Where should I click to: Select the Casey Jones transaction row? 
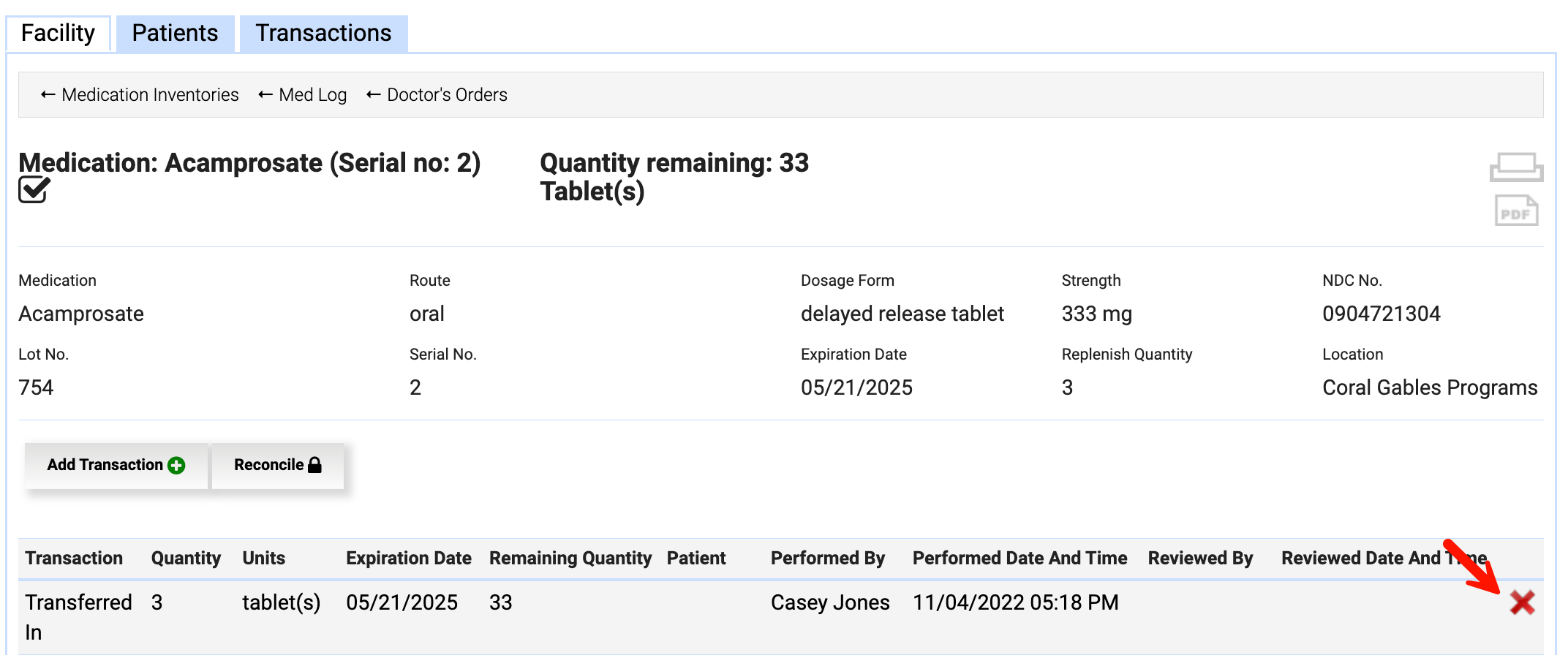[x=830, y=602]
